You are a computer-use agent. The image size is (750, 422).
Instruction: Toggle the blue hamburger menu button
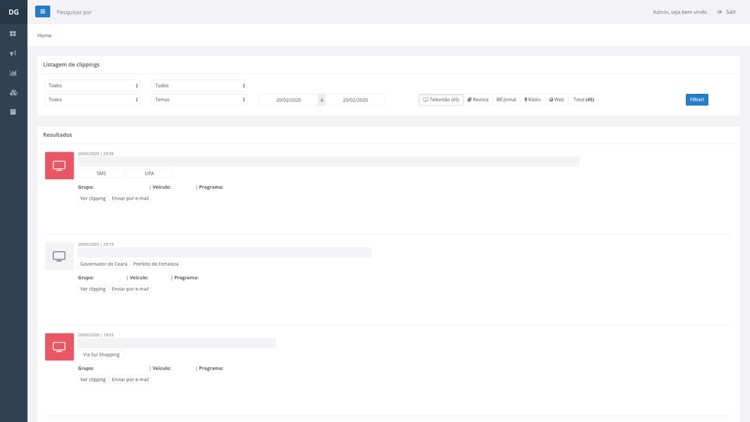(x=43, y=11)
